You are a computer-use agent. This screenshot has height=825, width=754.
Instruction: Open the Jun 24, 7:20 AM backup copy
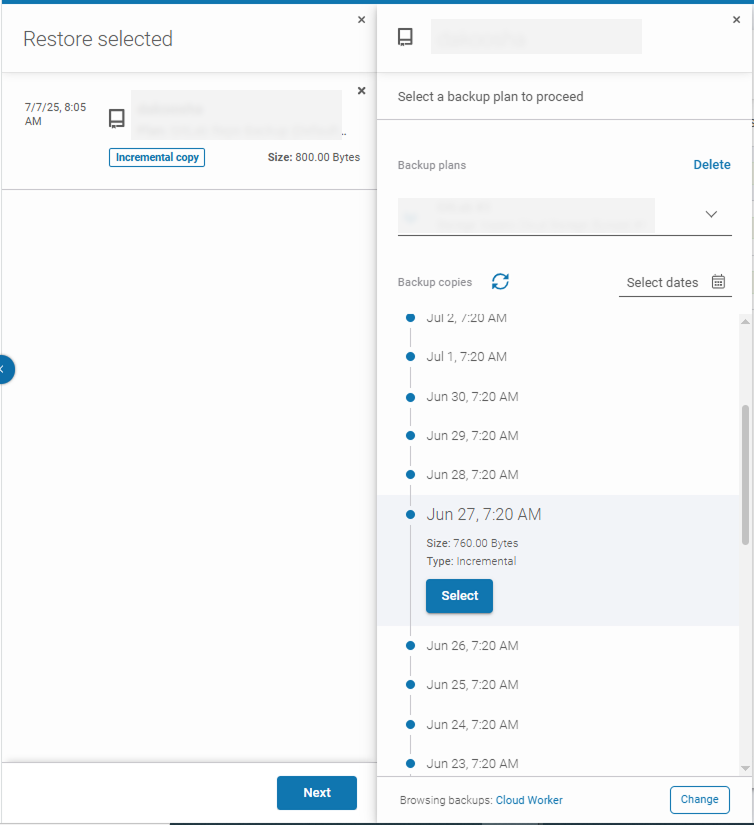click(x=472, y=725)
